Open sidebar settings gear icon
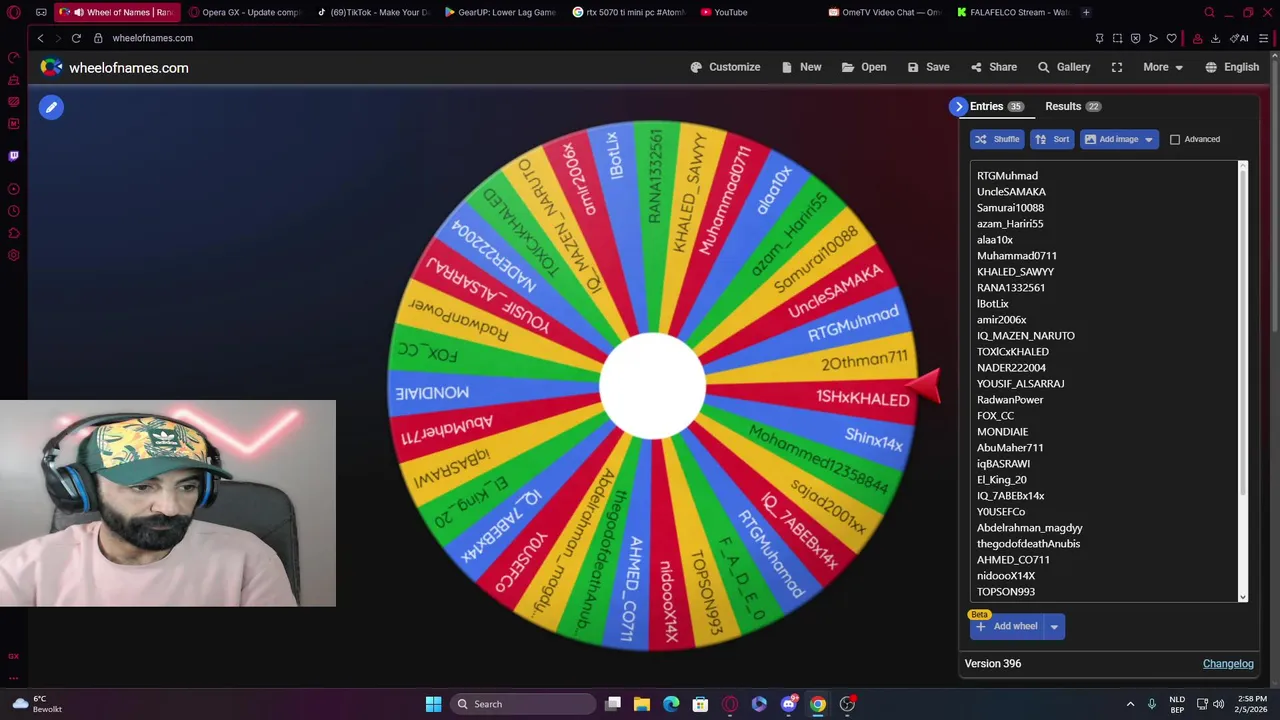This screenshot has width=1280, height=720. (x=13, y=255)
